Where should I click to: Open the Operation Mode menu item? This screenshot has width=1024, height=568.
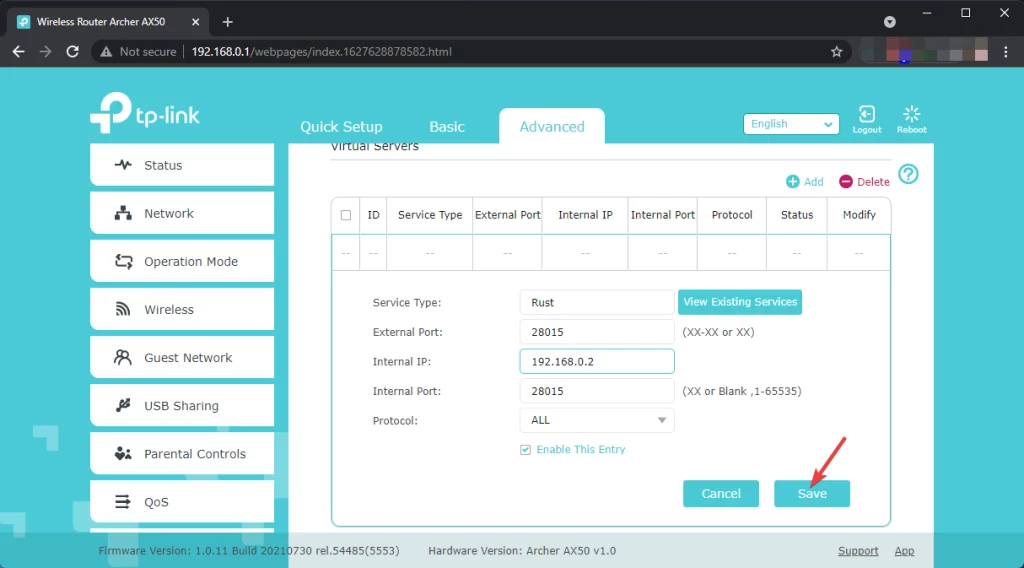pos(182,261)
